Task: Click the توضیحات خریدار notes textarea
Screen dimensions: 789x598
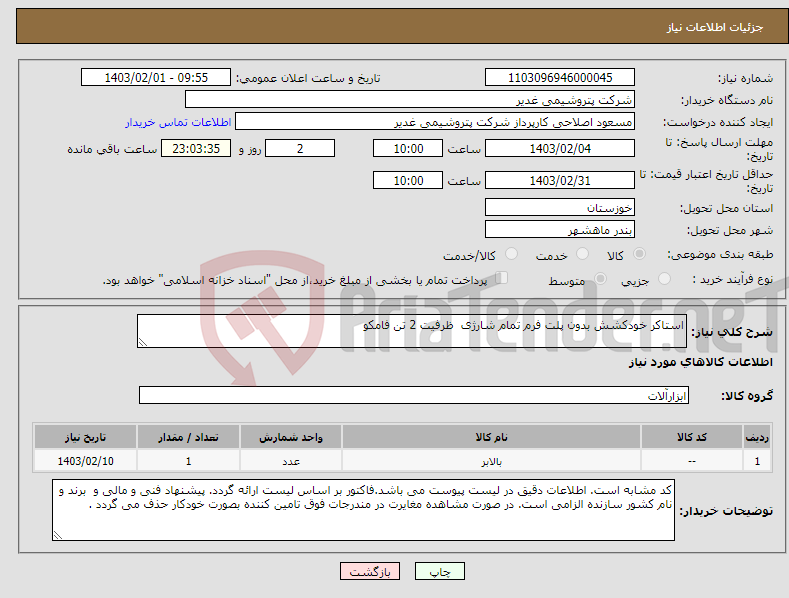Action: click(363, 510)
